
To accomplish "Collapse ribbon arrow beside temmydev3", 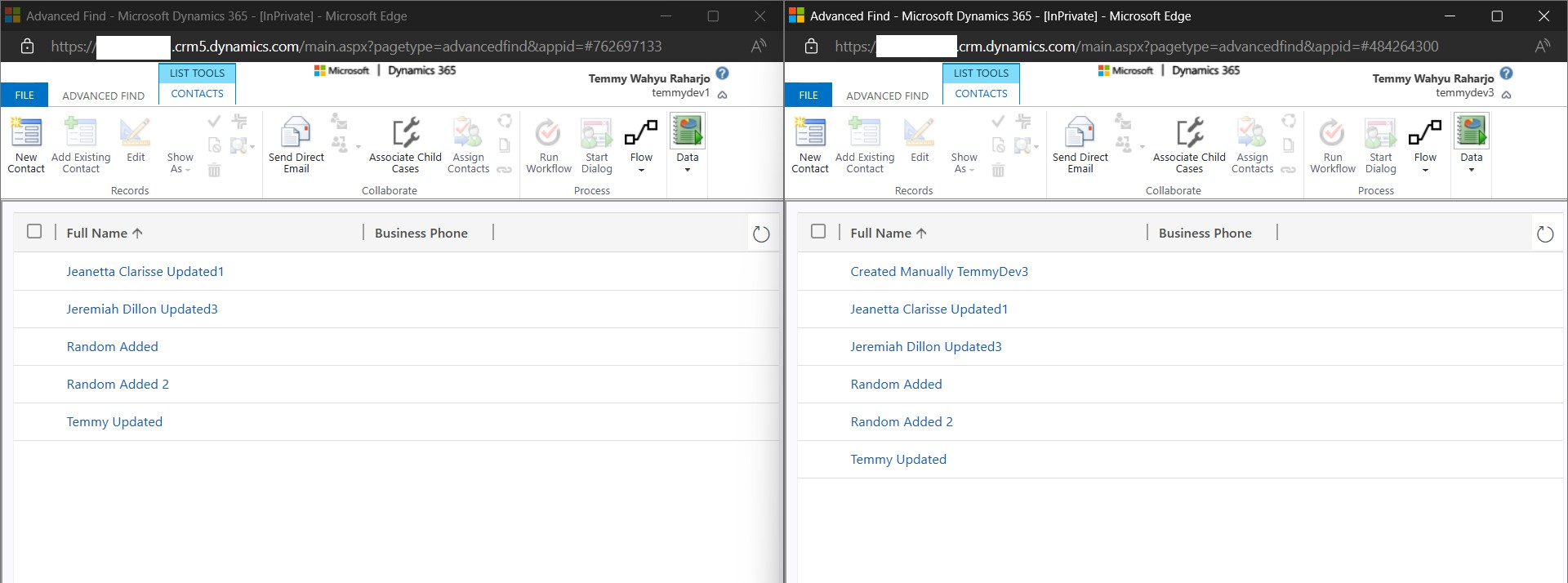I will click(1507, 95).
